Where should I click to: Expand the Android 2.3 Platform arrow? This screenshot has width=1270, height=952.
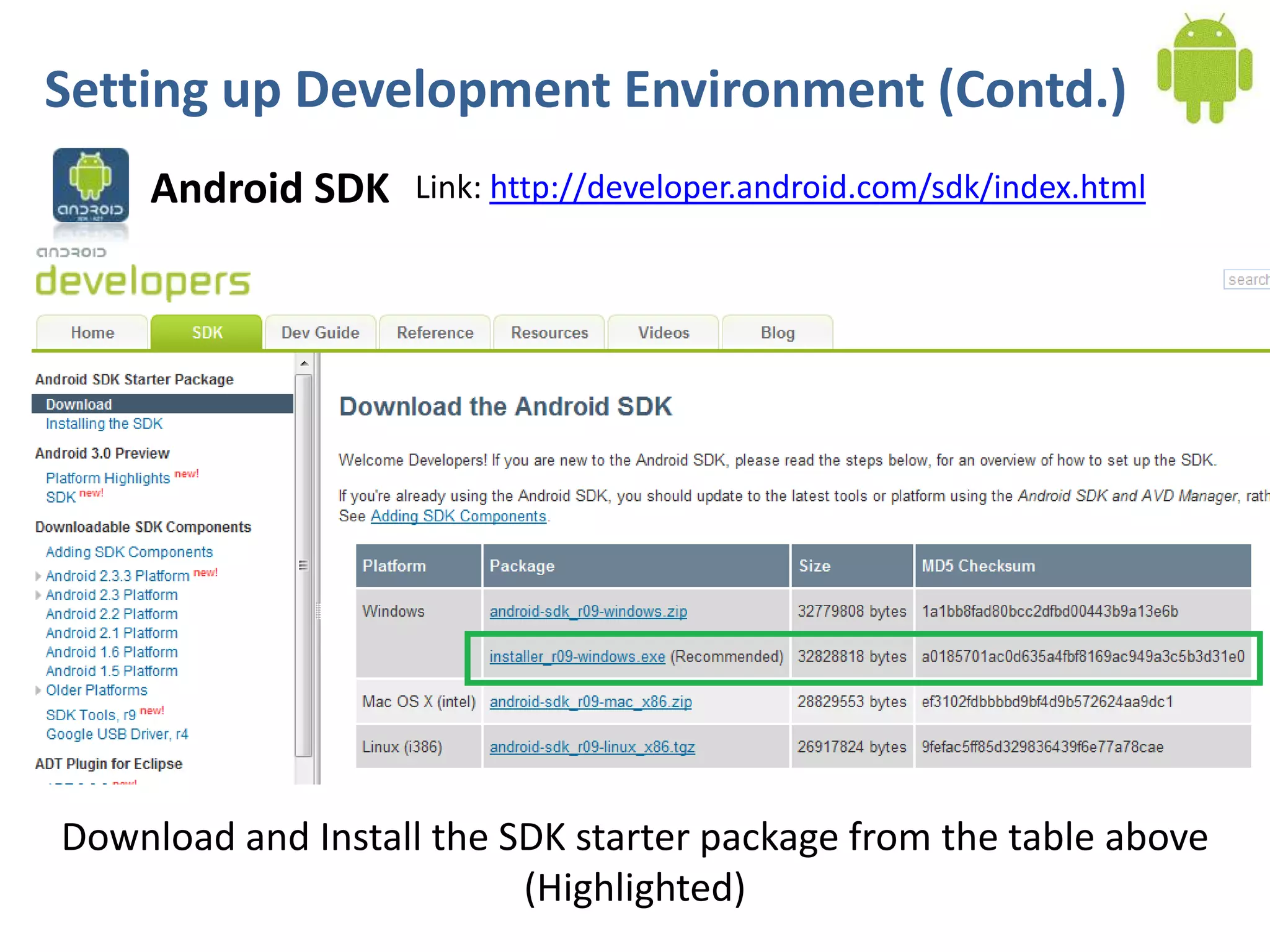(x=38, y=595)
